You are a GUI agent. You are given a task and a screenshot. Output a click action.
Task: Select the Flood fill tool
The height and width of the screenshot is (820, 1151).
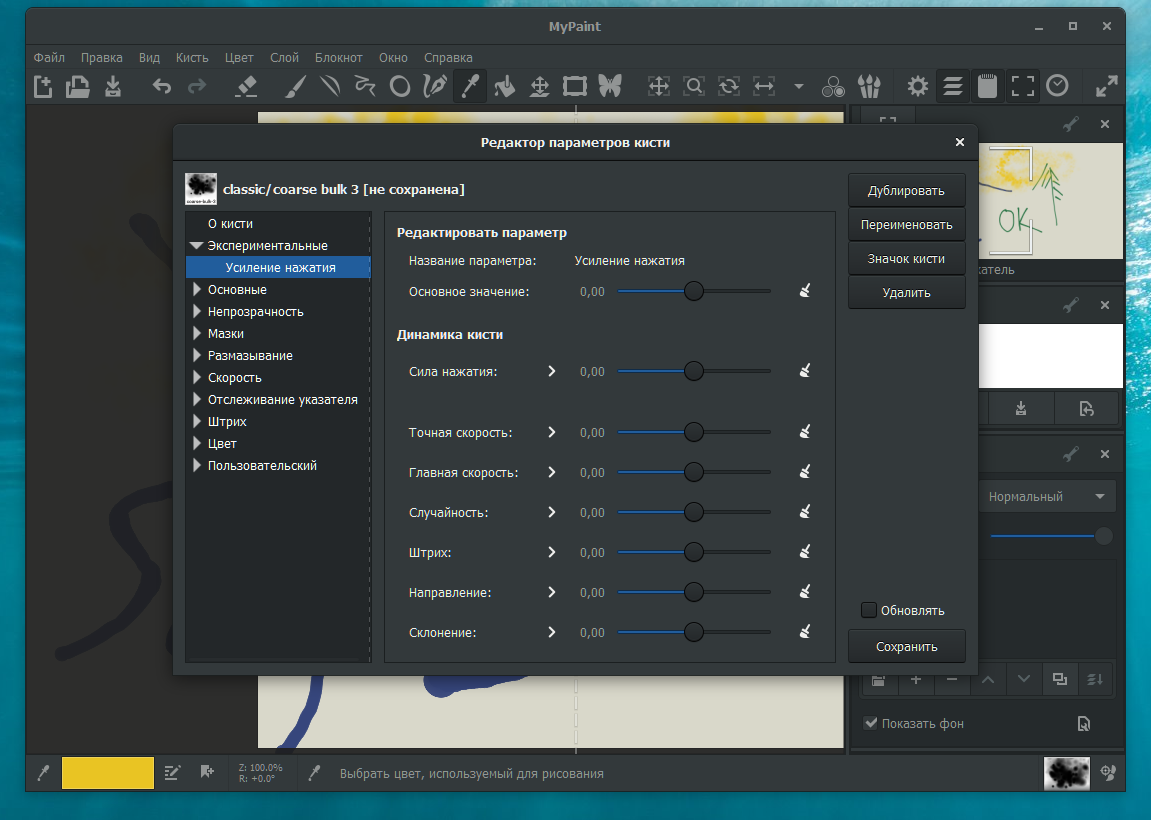tap(504, 87)
